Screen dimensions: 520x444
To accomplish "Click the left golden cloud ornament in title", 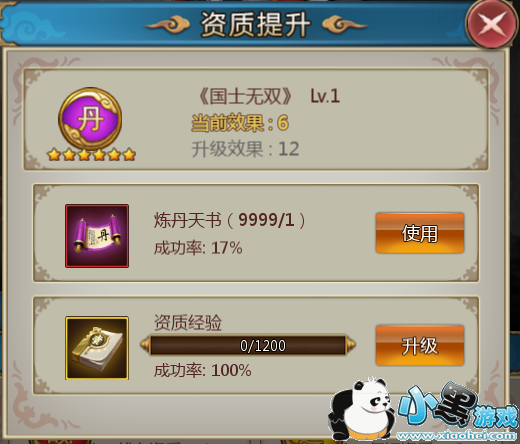I will (167, 25).
